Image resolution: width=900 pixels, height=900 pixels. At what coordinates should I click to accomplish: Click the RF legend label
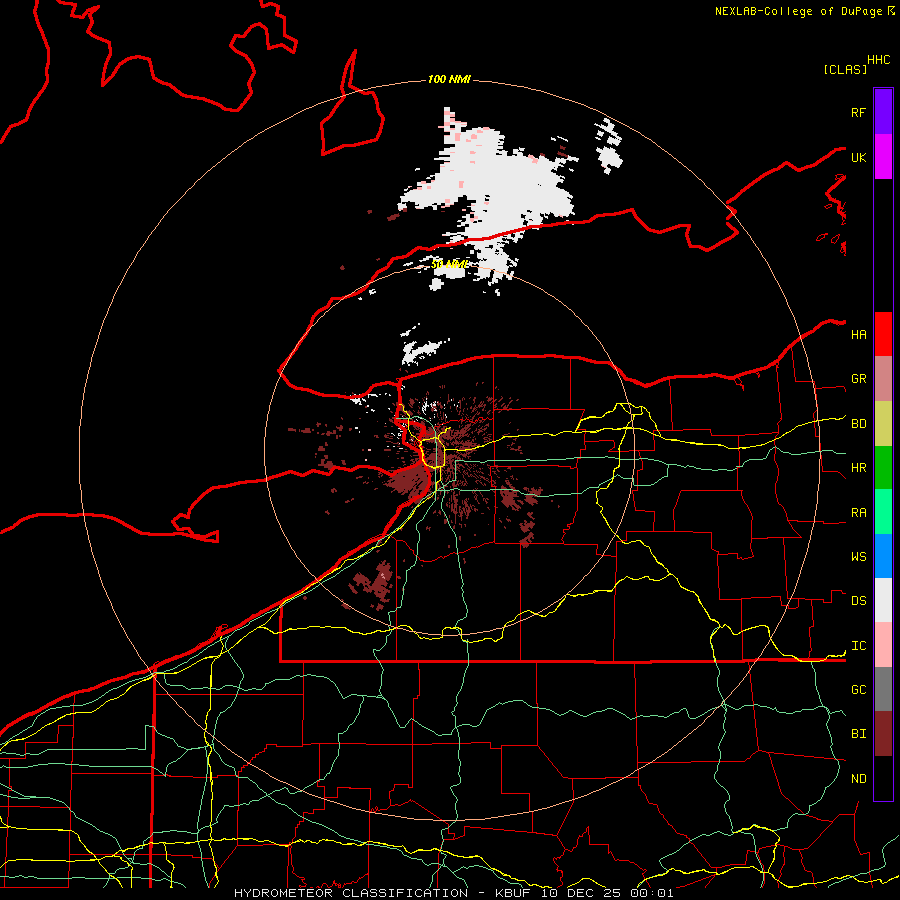pos(858,112)
